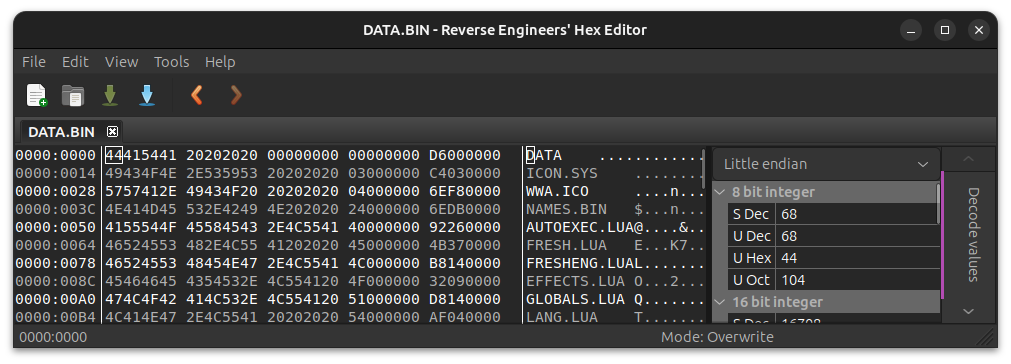Select hex group AF040000
This screenshot has width=1011, height=364.
point(465,318)
